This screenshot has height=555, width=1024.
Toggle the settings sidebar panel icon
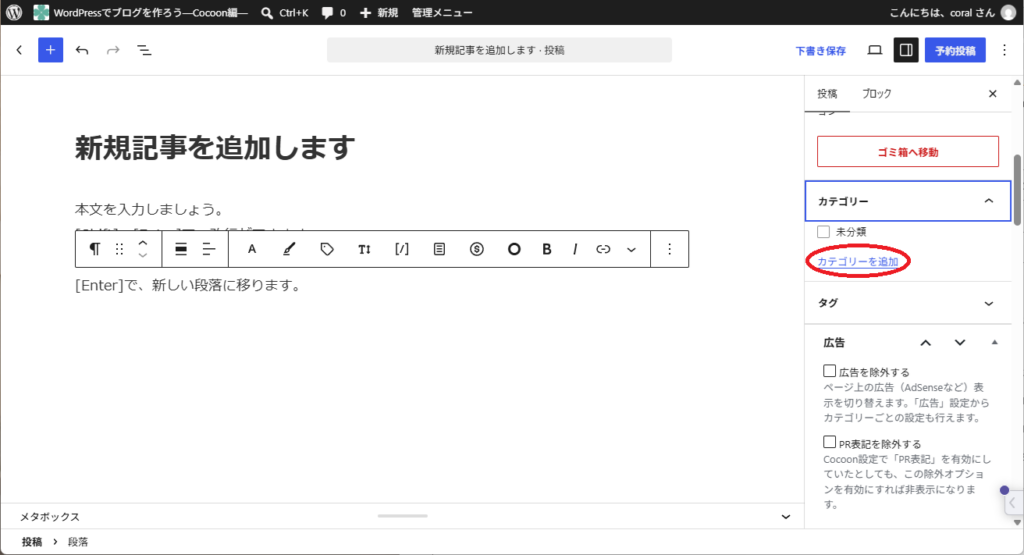pos(906,50)
